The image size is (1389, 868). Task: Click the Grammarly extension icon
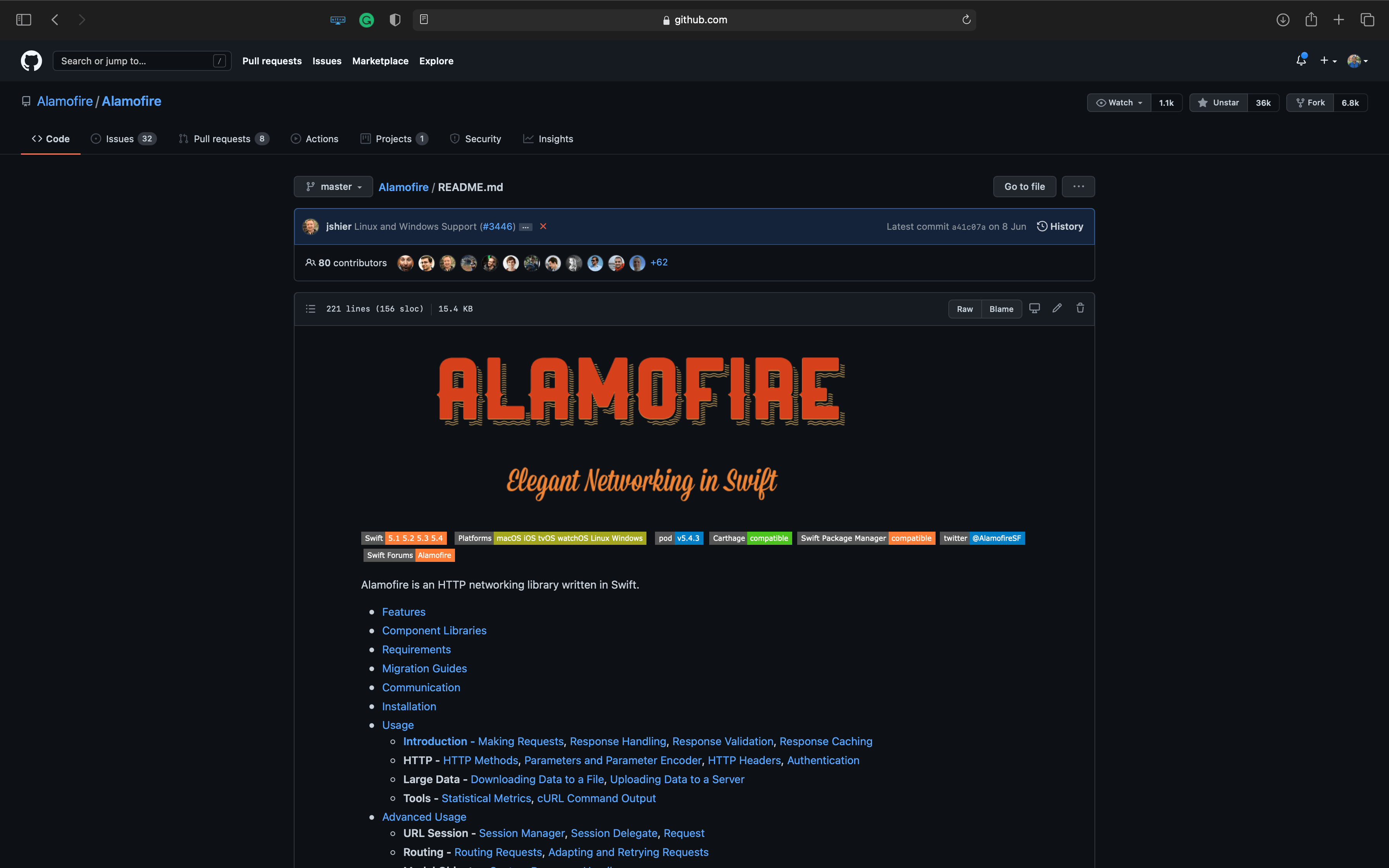coord(366,20)
